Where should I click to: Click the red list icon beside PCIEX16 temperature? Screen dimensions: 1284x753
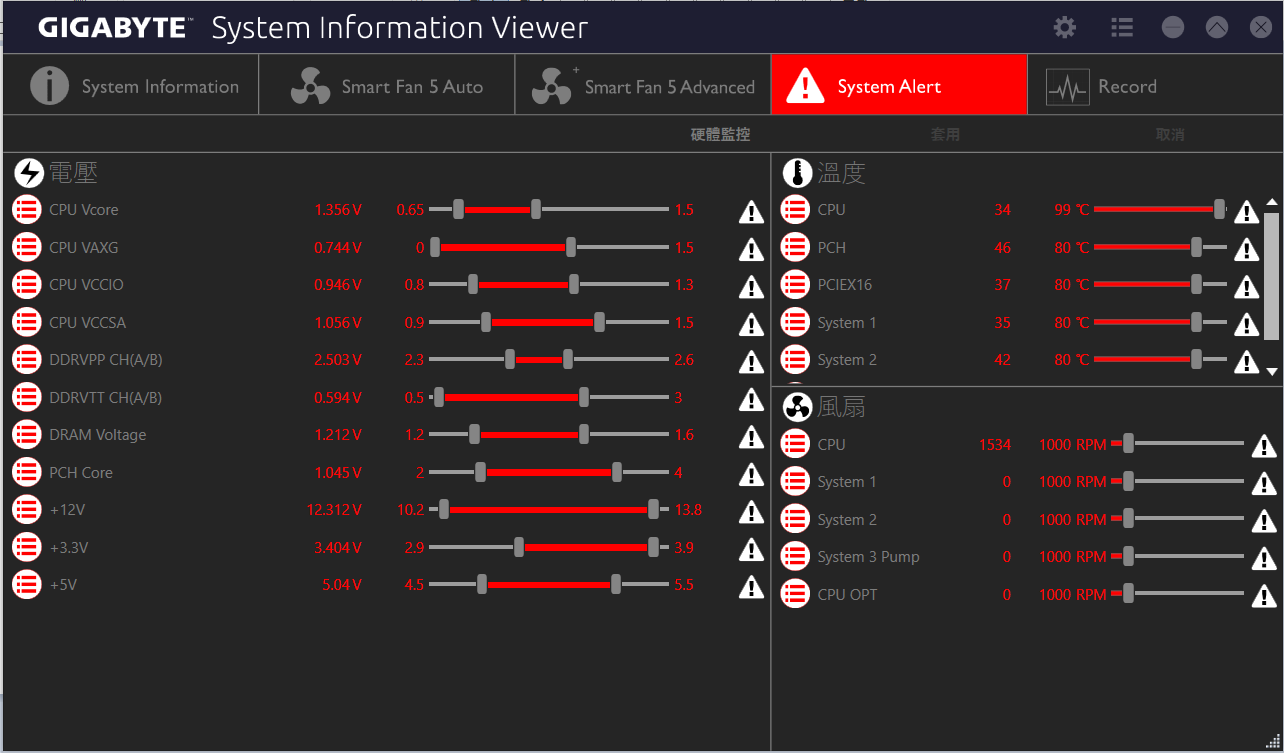point(795,285)
